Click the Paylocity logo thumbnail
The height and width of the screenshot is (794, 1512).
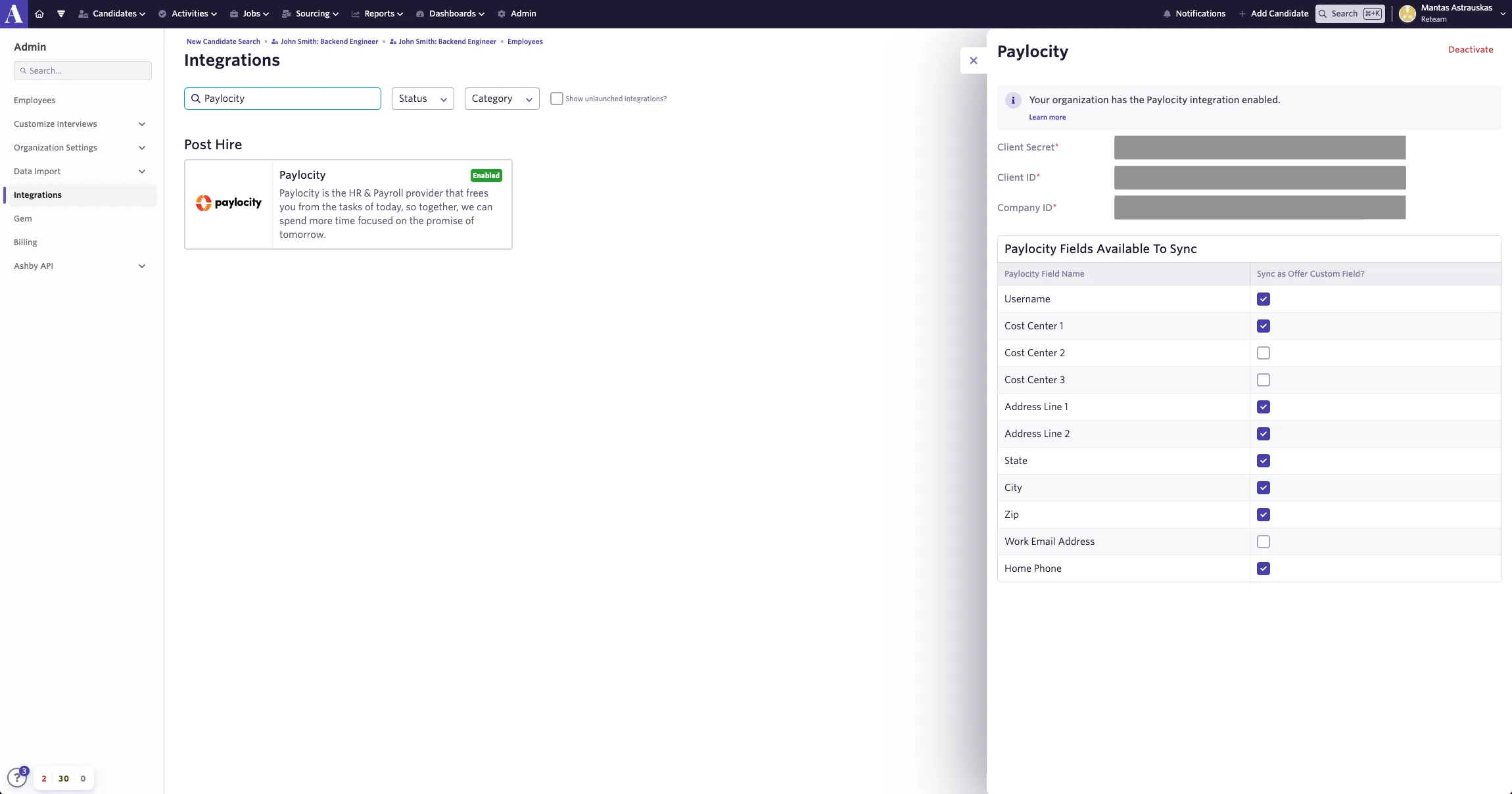229,204
